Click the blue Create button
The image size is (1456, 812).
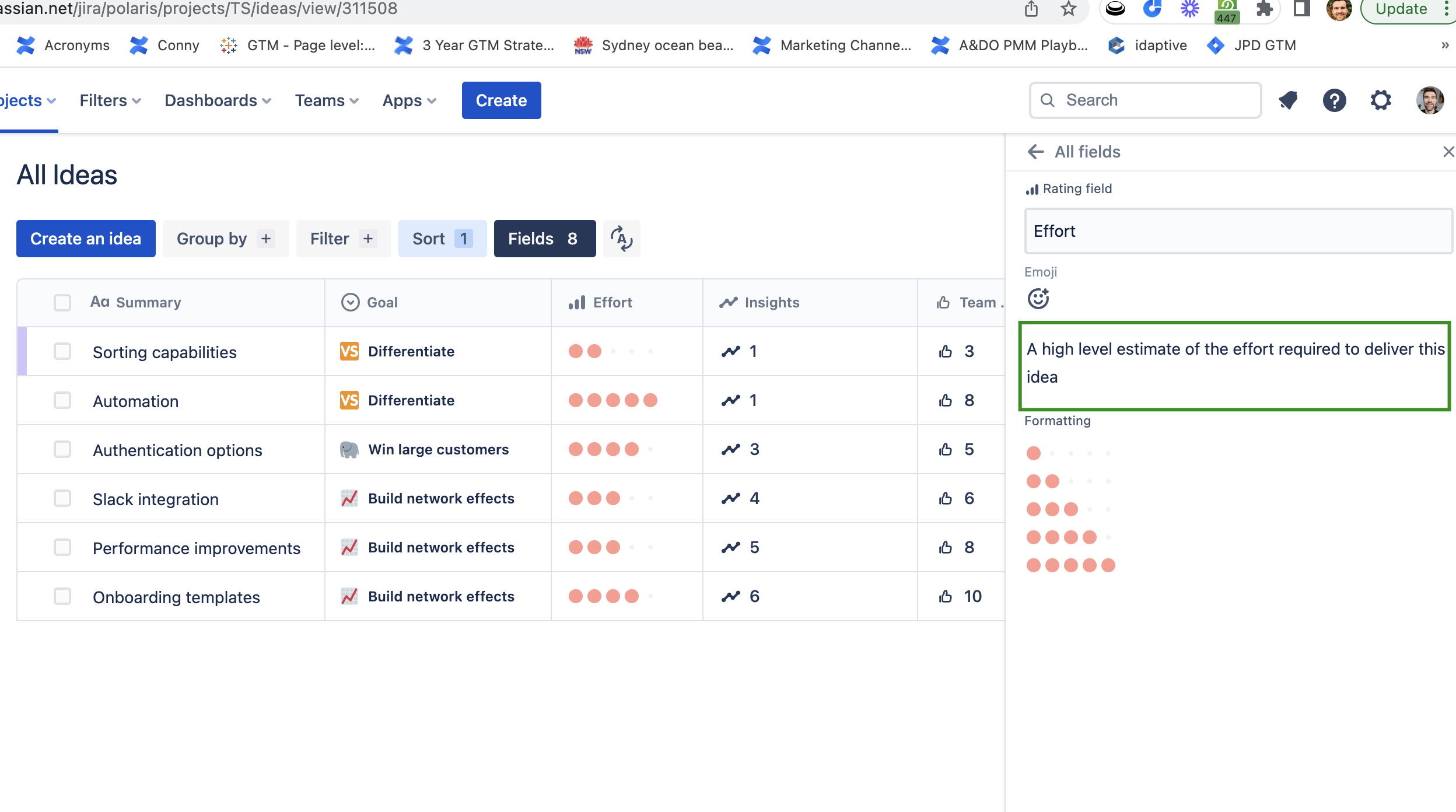pyautogui.click(x=502, y=100)
